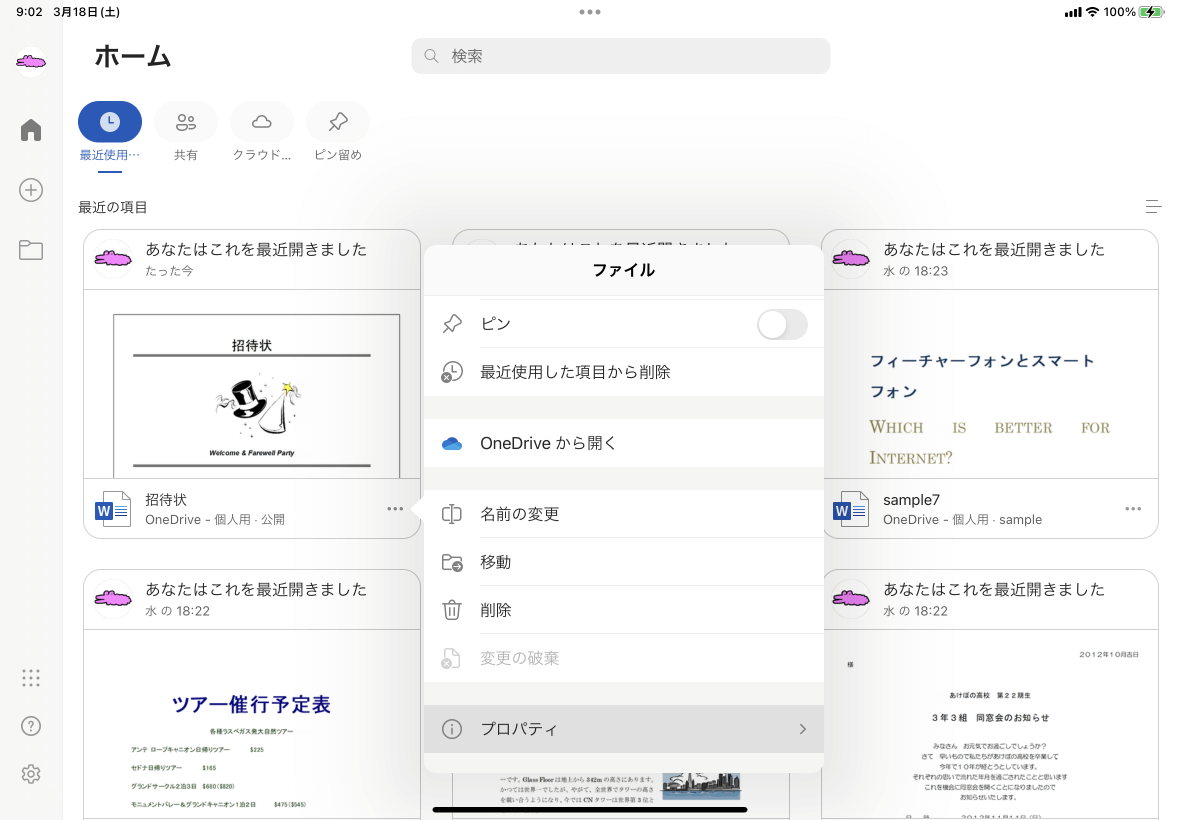This screenshot has height=820, width=1180.
Task: Choose 削除 in the menu
Action: [624, 610]
